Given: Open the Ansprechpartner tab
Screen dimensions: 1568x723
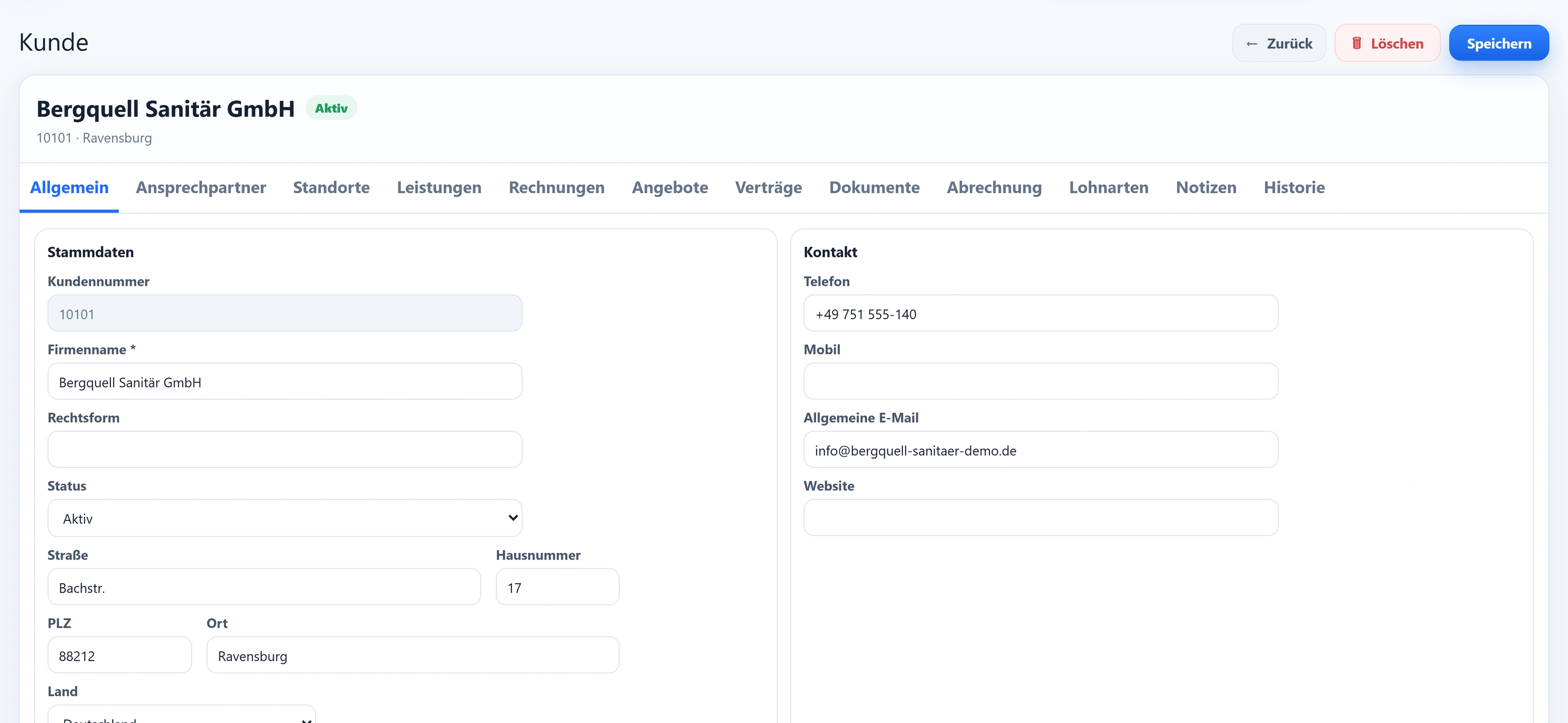Looking at the screenshot, I should coord(201,187).
